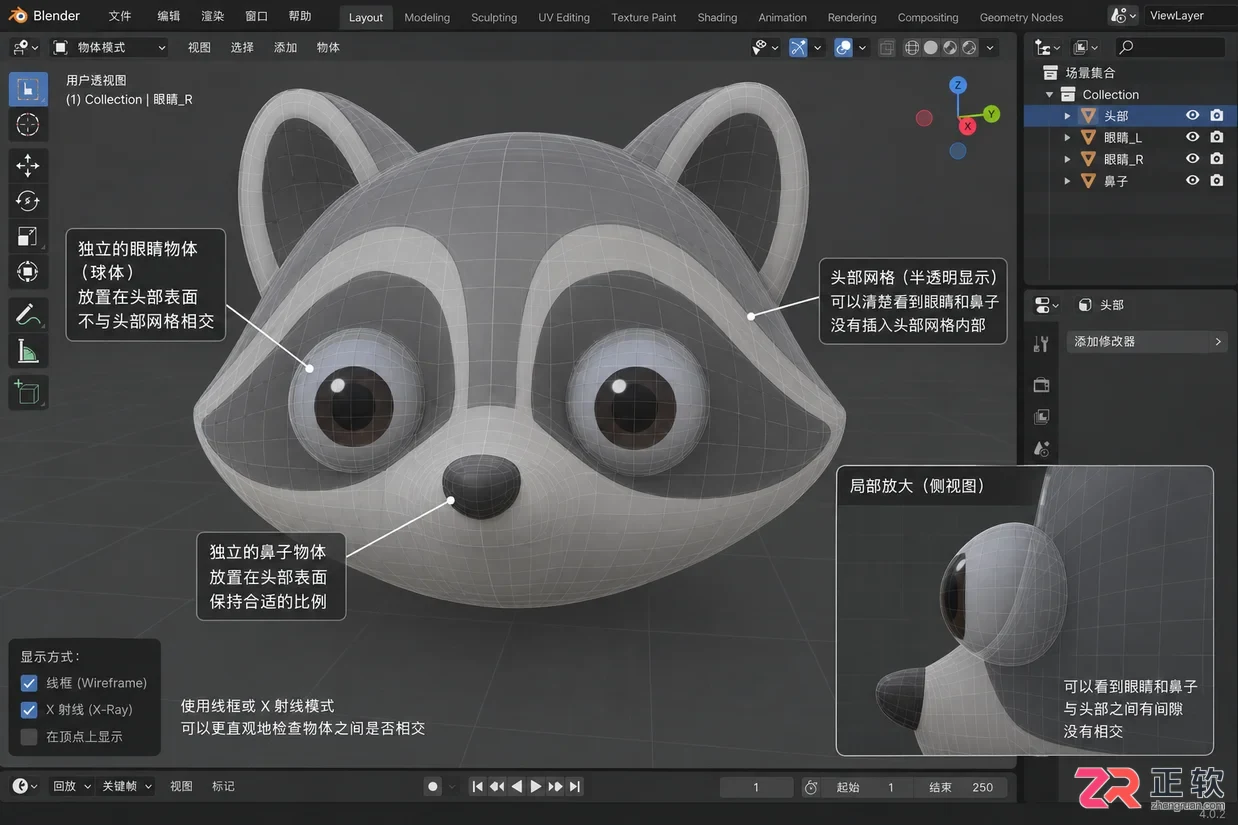Open the 回放 playback dropdown

coord(71,787)
